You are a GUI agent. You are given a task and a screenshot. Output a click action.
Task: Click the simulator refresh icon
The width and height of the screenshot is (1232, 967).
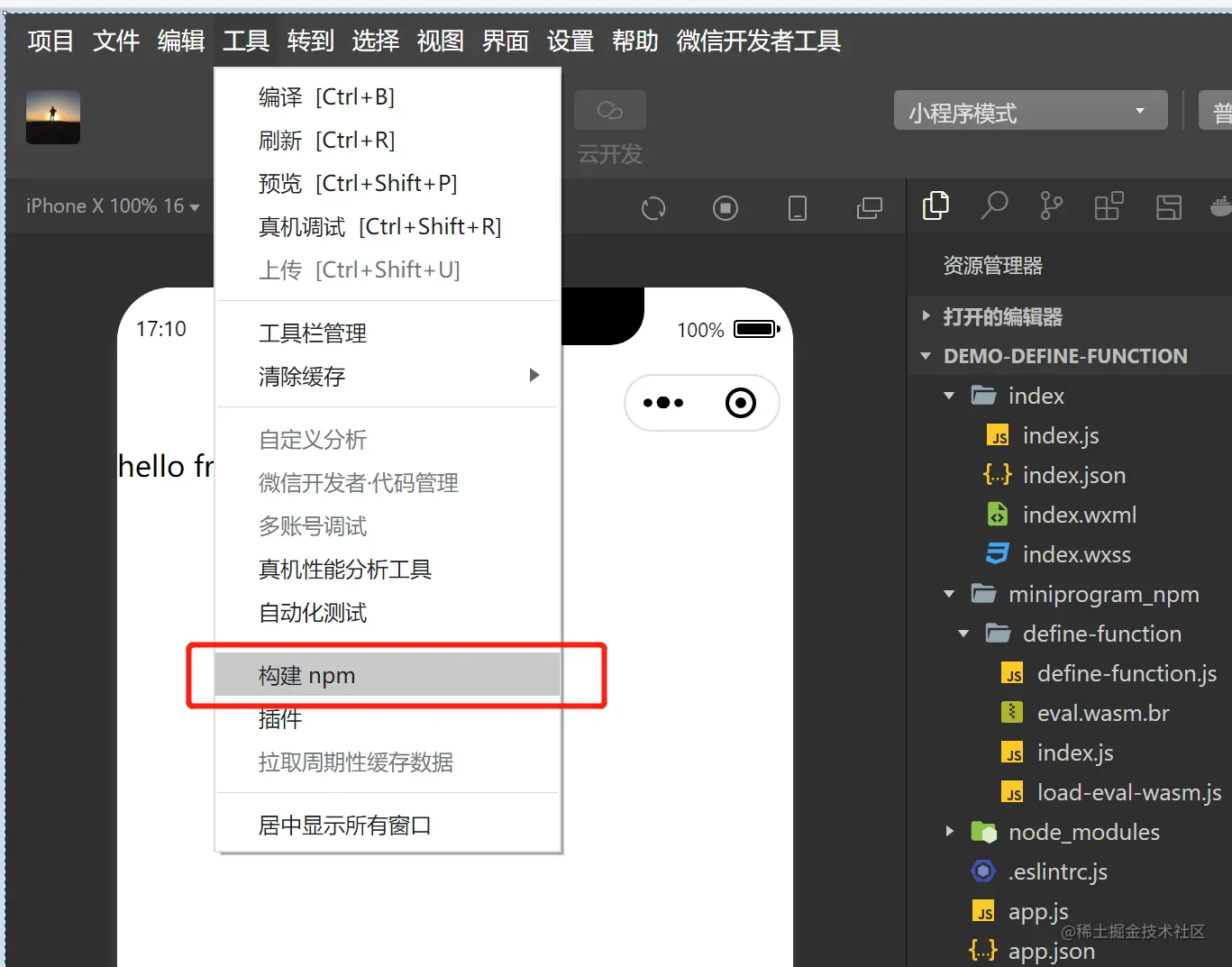[x=653, y=208]
